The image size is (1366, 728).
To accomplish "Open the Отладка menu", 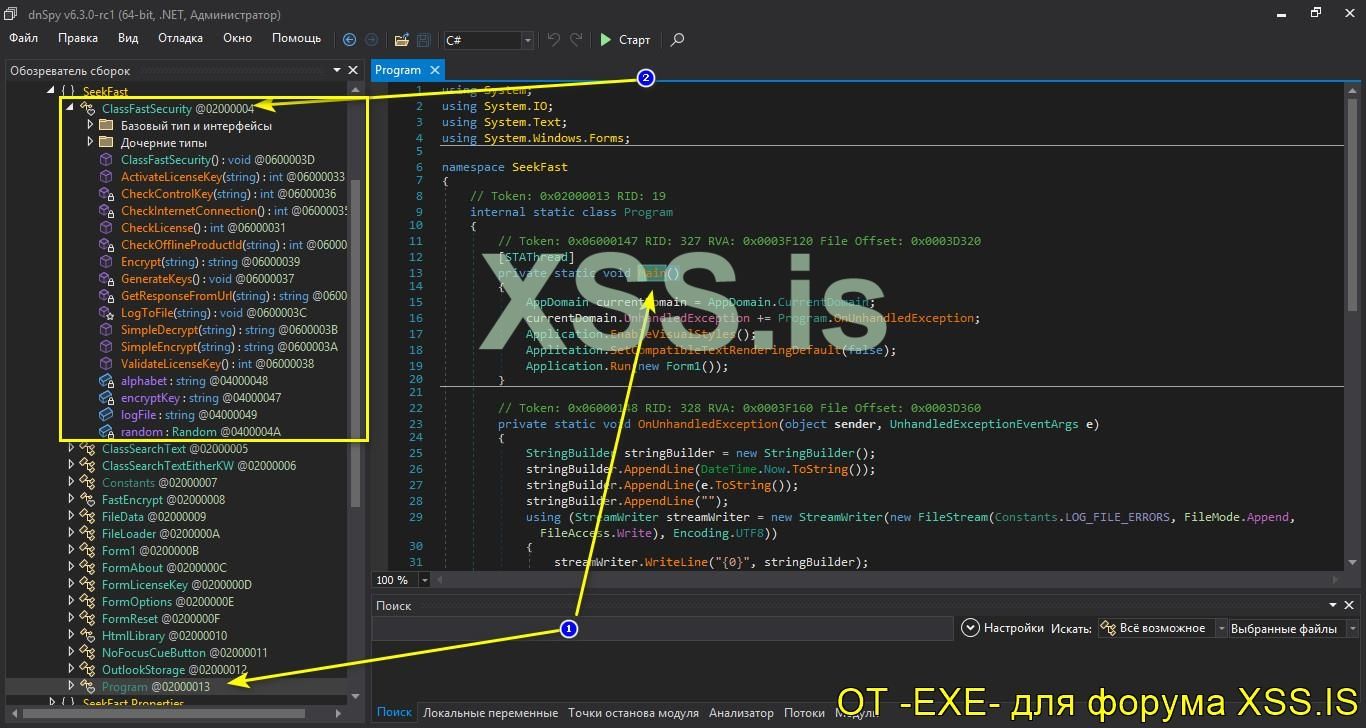I will [x=180, y=38].
